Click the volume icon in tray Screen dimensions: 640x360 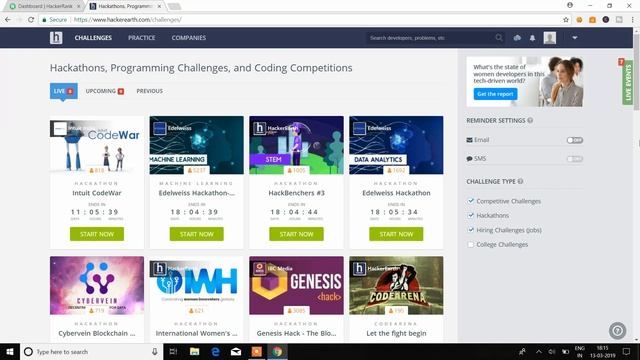(x=552, y=351)
